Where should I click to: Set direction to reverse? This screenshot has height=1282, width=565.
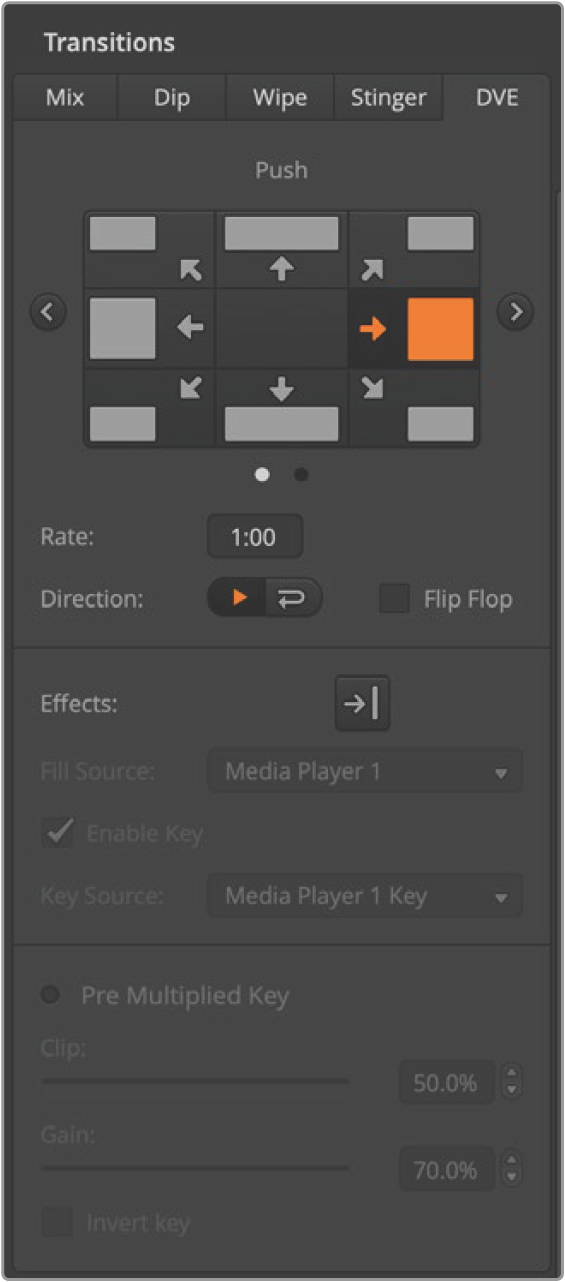point(292,598)
